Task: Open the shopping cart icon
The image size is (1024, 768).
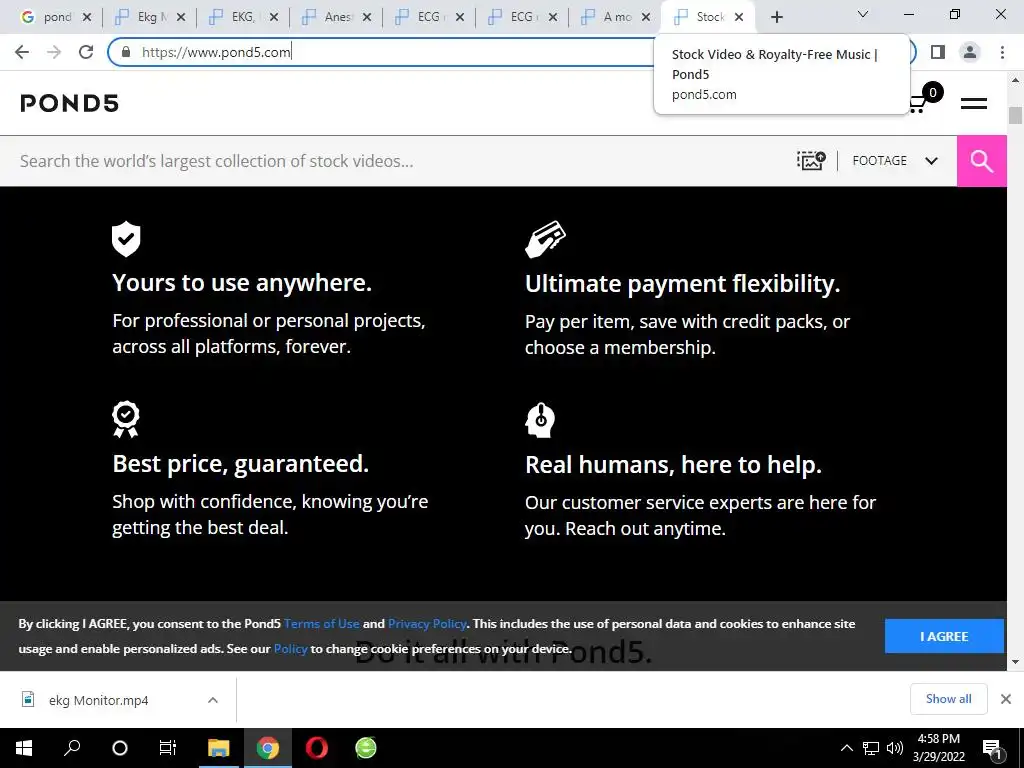Action: (918, 104)
